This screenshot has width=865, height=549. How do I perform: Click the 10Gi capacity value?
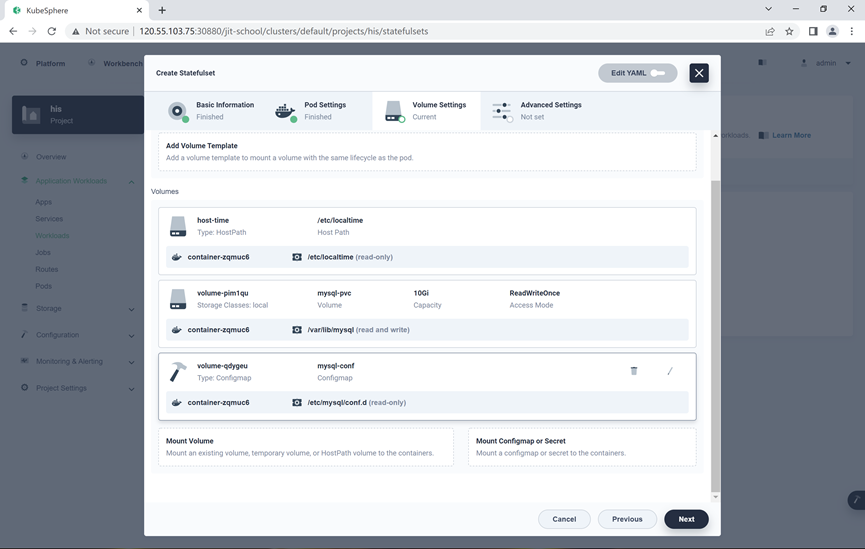tap(421, 293)
